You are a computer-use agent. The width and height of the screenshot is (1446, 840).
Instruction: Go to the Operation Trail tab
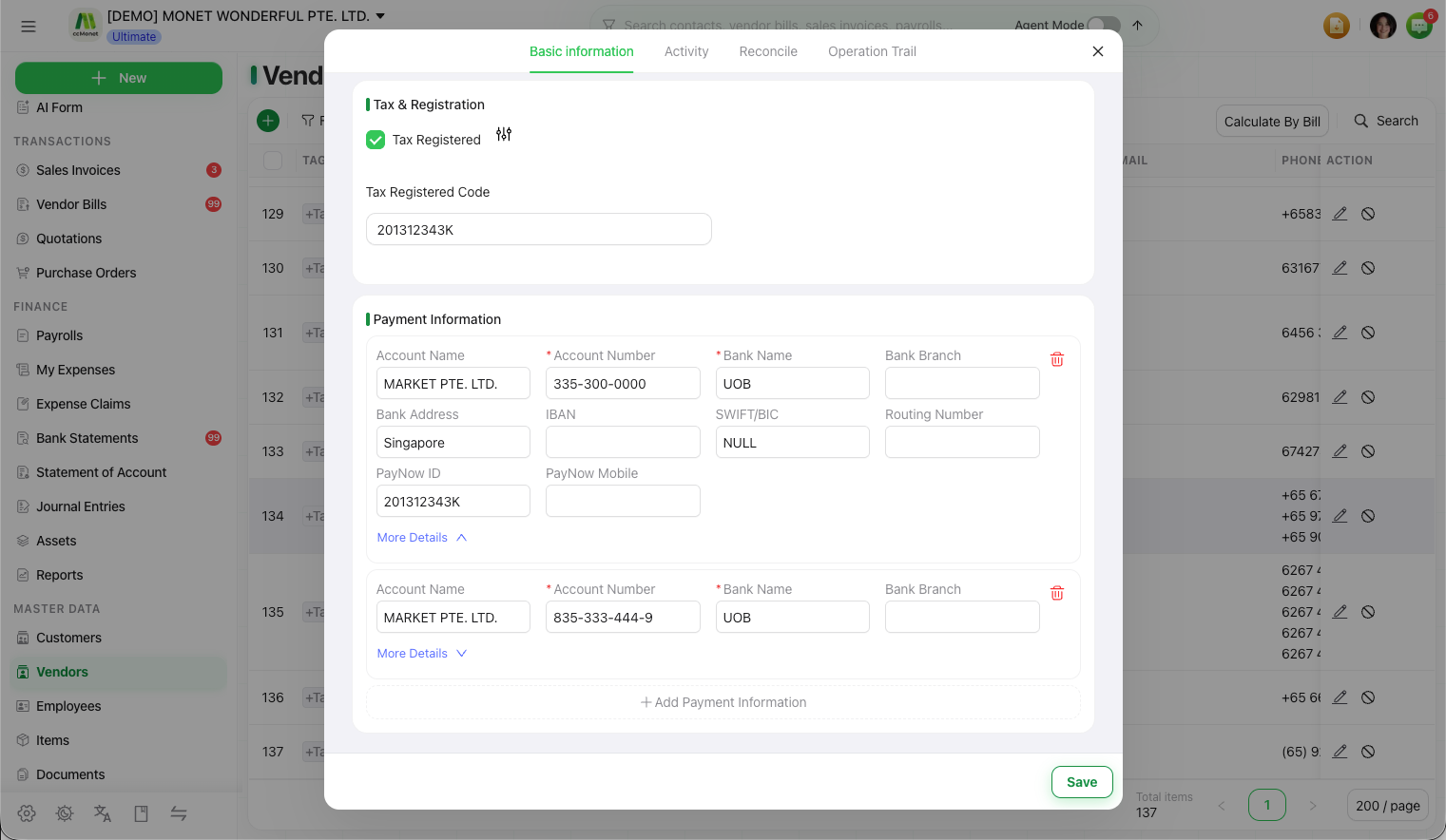coord(872,51)
